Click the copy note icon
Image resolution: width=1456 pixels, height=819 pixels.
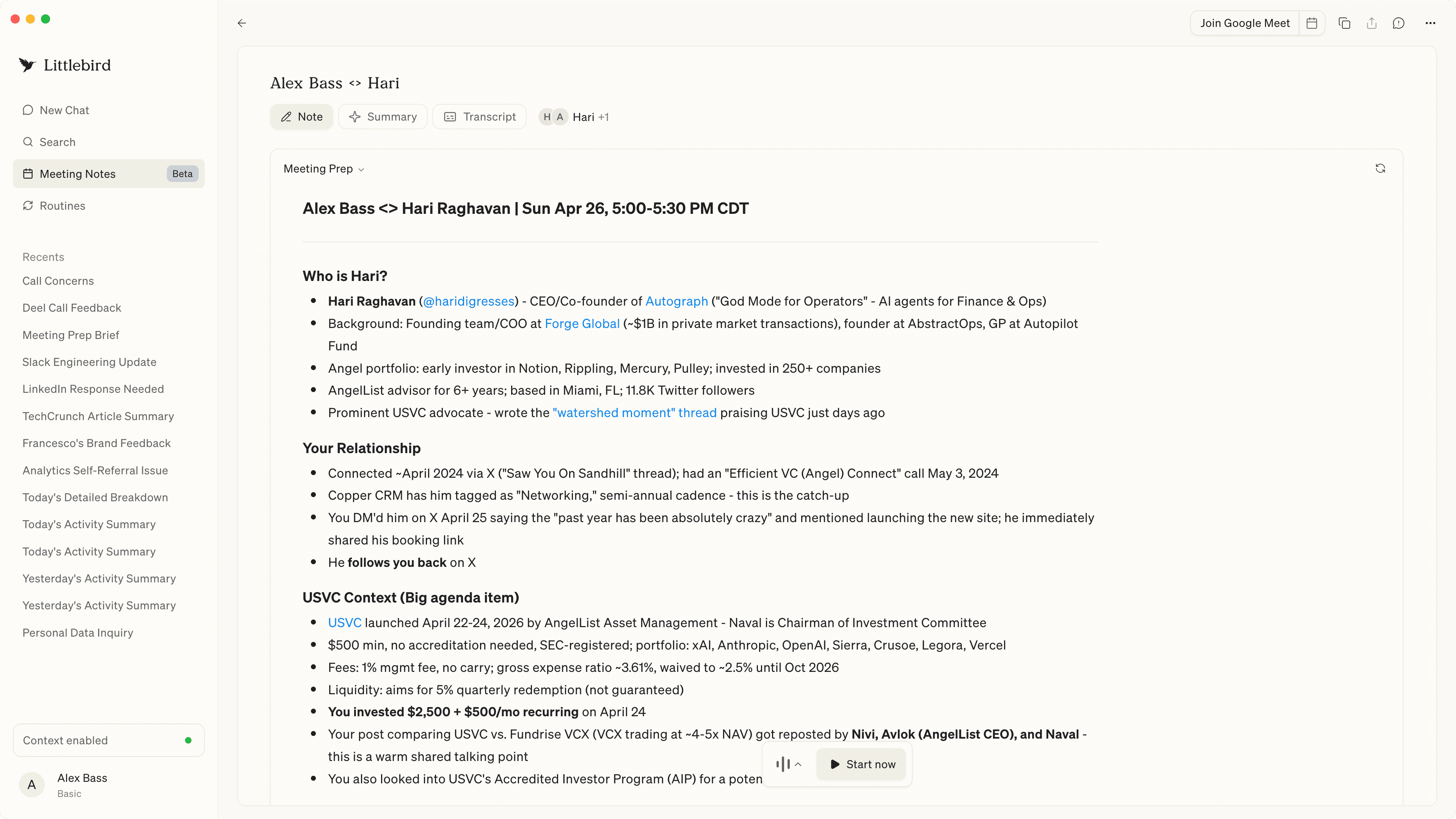pyautogui.click(x=1344, y=23)
